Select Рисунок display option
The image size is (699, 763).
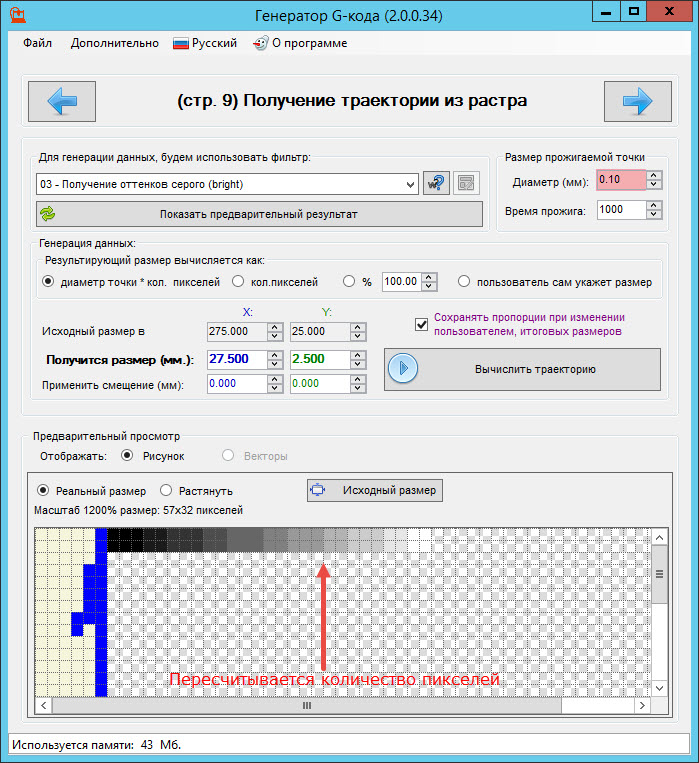pos(127,455)
